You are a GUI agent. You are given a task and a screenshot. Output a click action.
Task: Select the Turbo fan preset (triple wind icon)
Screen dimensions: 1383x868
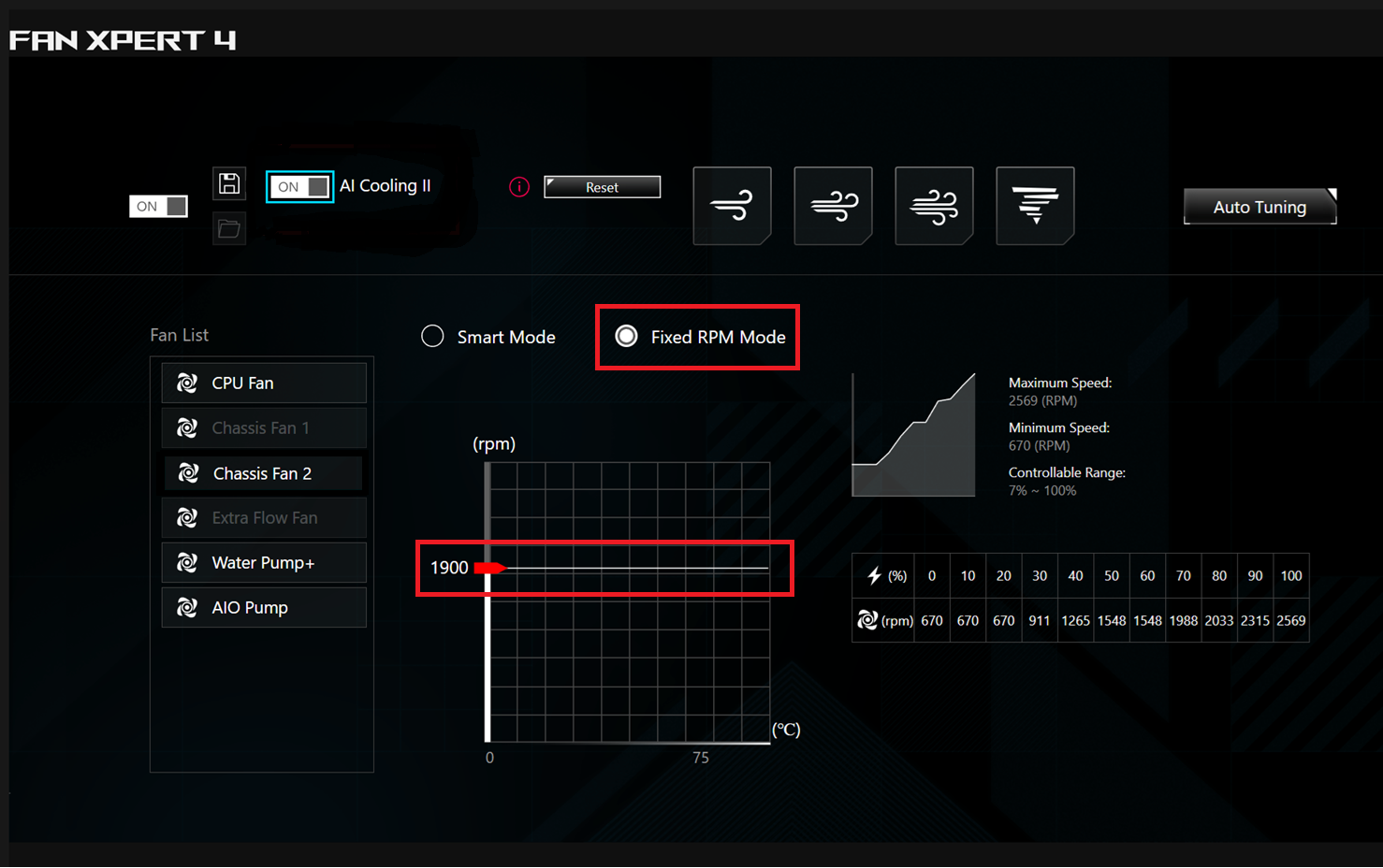tap(934, 206)
